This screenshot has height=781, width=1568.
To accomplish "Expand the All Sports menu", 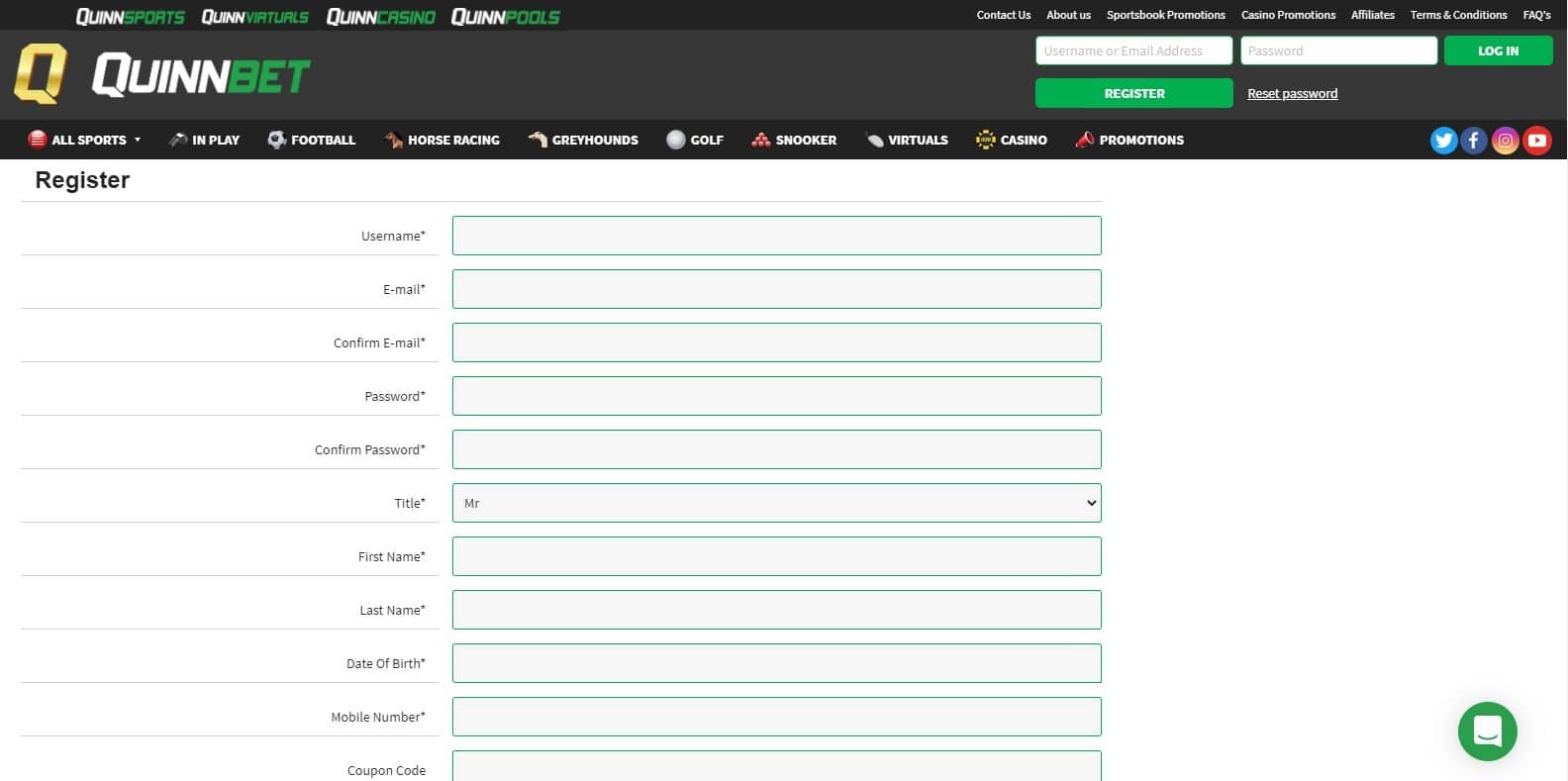I will point(86,140).
